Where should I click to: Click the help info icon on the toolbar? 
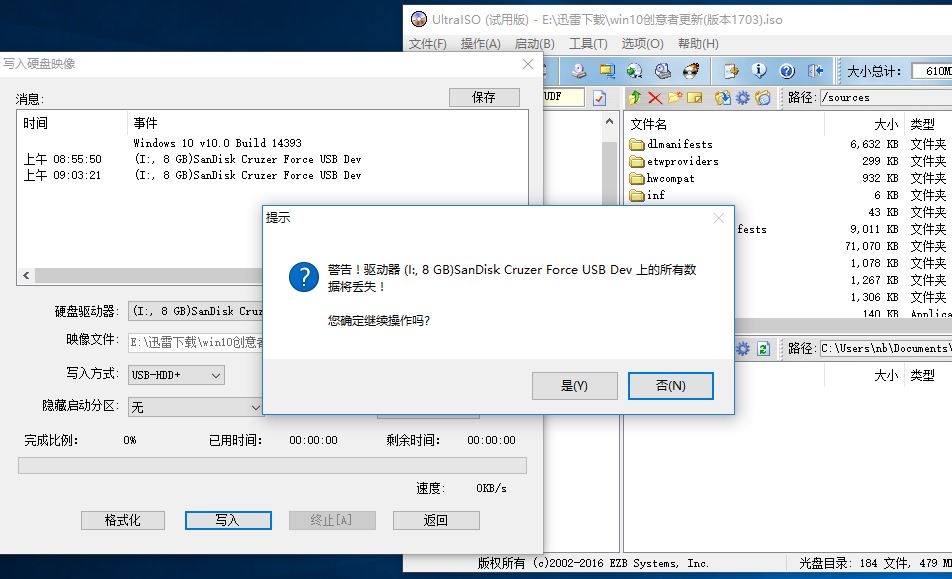tap(759, 71)
